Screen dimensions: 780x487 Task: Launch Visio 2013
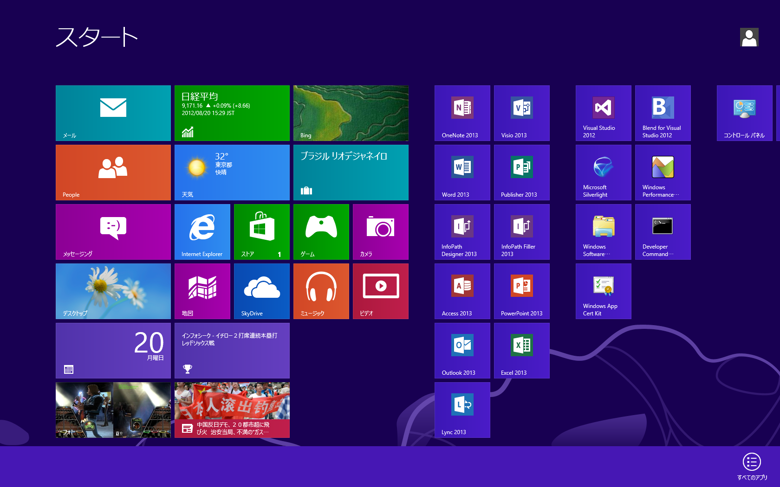pyautogui.click(x=522, y=113)
